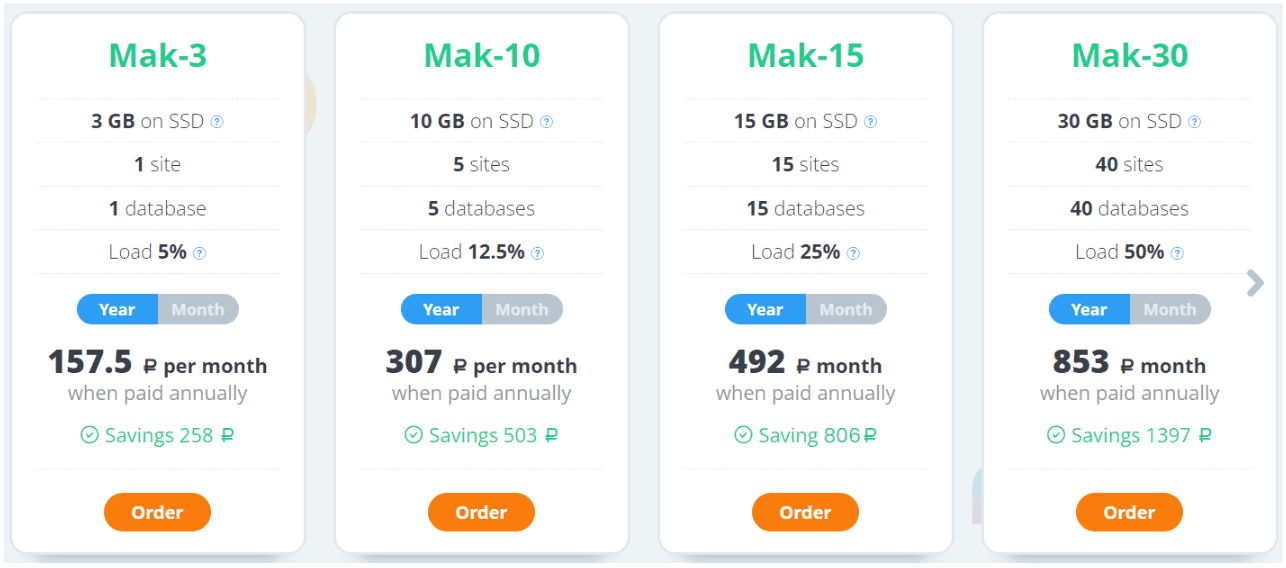Open the SSD info icon on Mak-15

(870, 122)
